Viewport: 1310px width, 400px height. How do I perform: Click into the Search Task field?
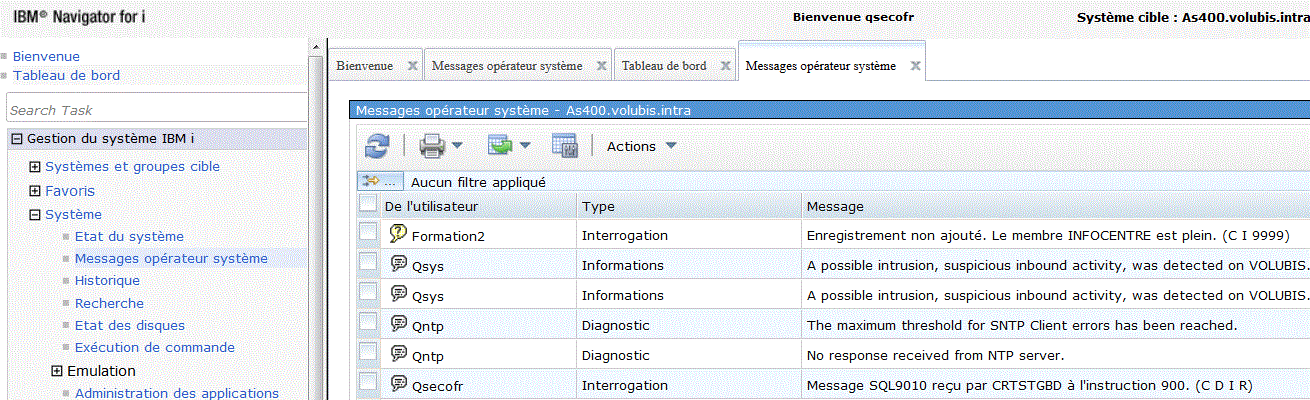pos(157,110)
